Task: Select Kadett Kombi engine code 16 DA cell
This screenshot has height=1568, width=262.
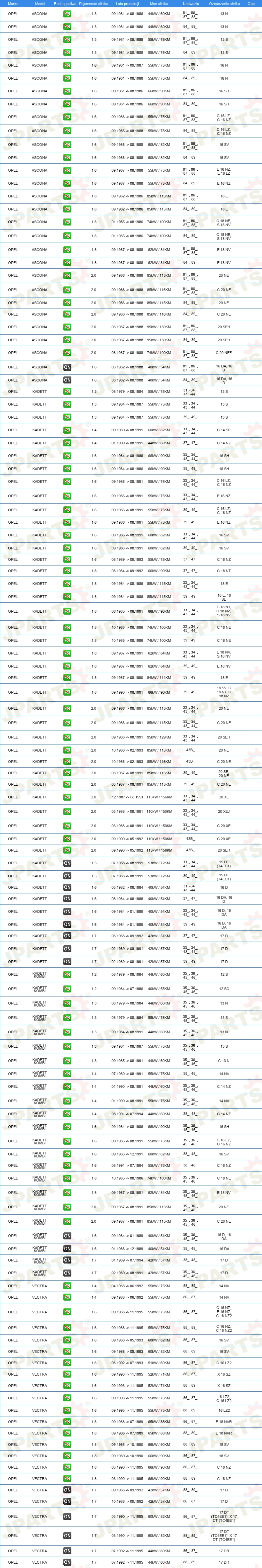Action: coord(223,1249)
